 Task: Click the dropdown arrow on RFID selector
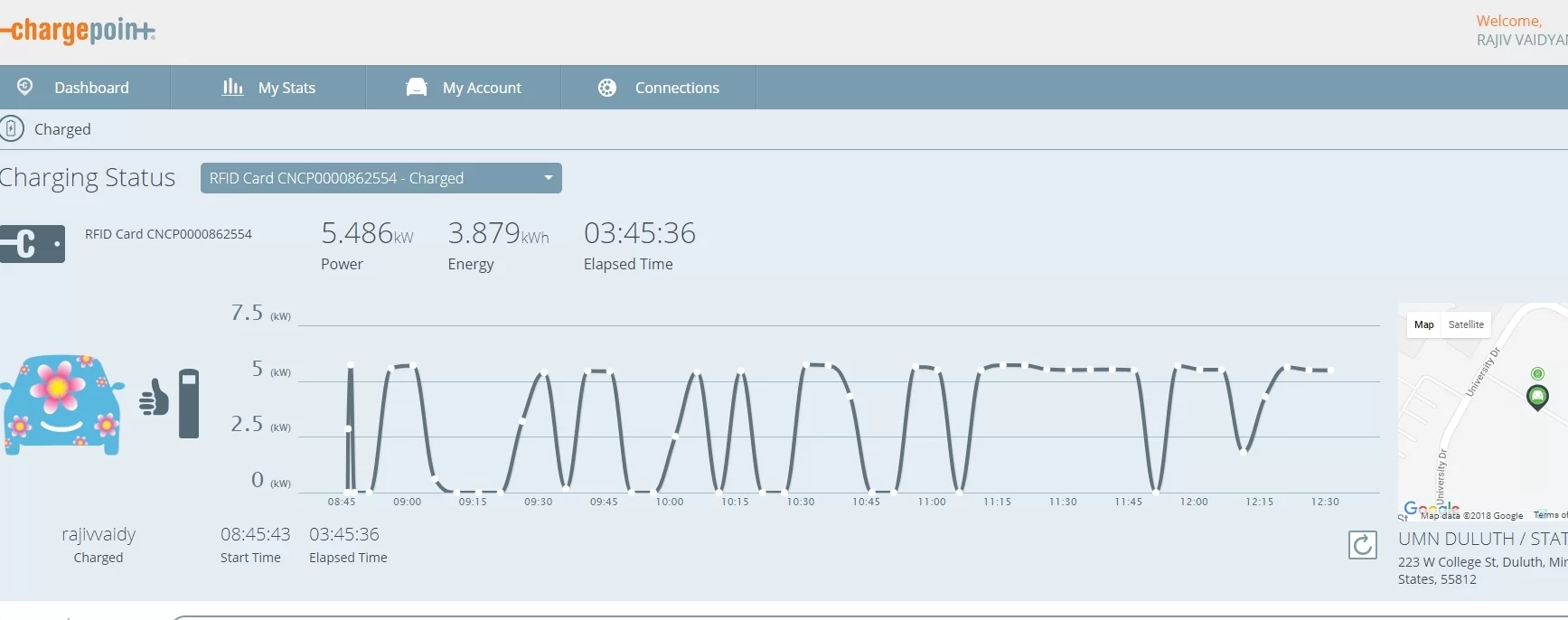coord(548,178)
